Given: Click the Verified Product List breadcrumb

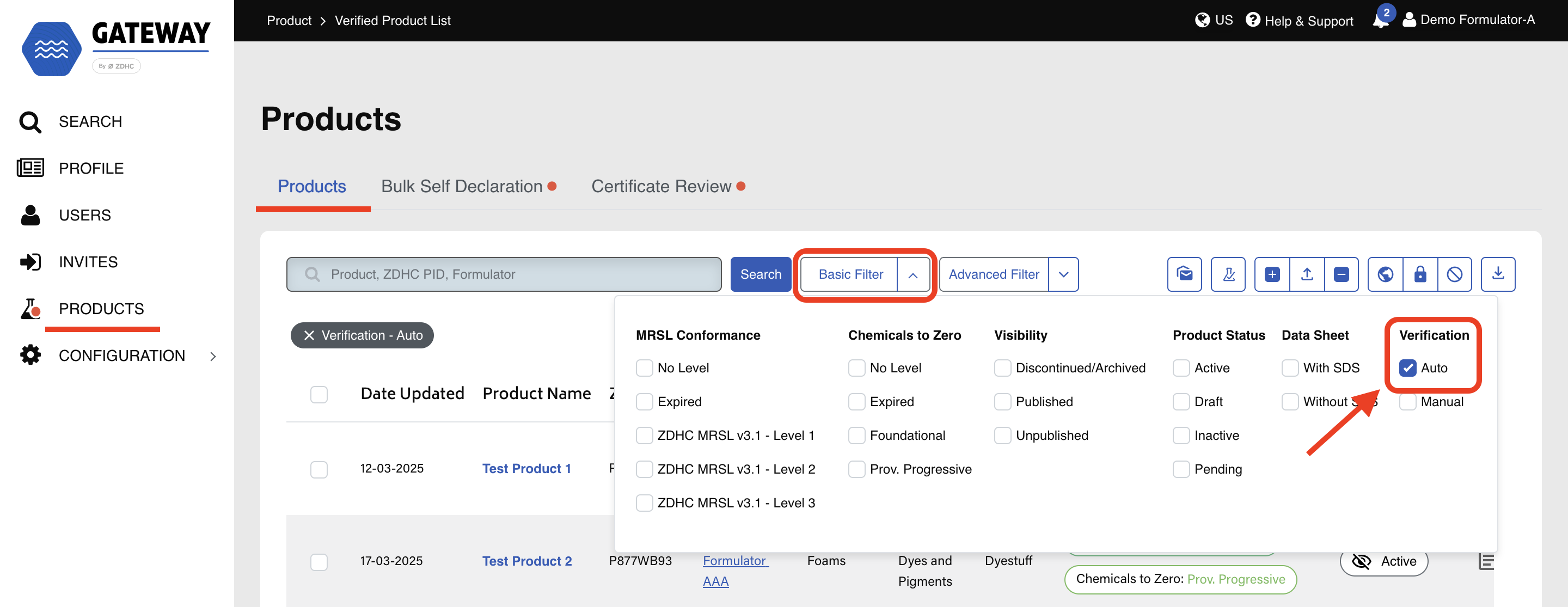Looking at the screenshot, I should 393,21.
